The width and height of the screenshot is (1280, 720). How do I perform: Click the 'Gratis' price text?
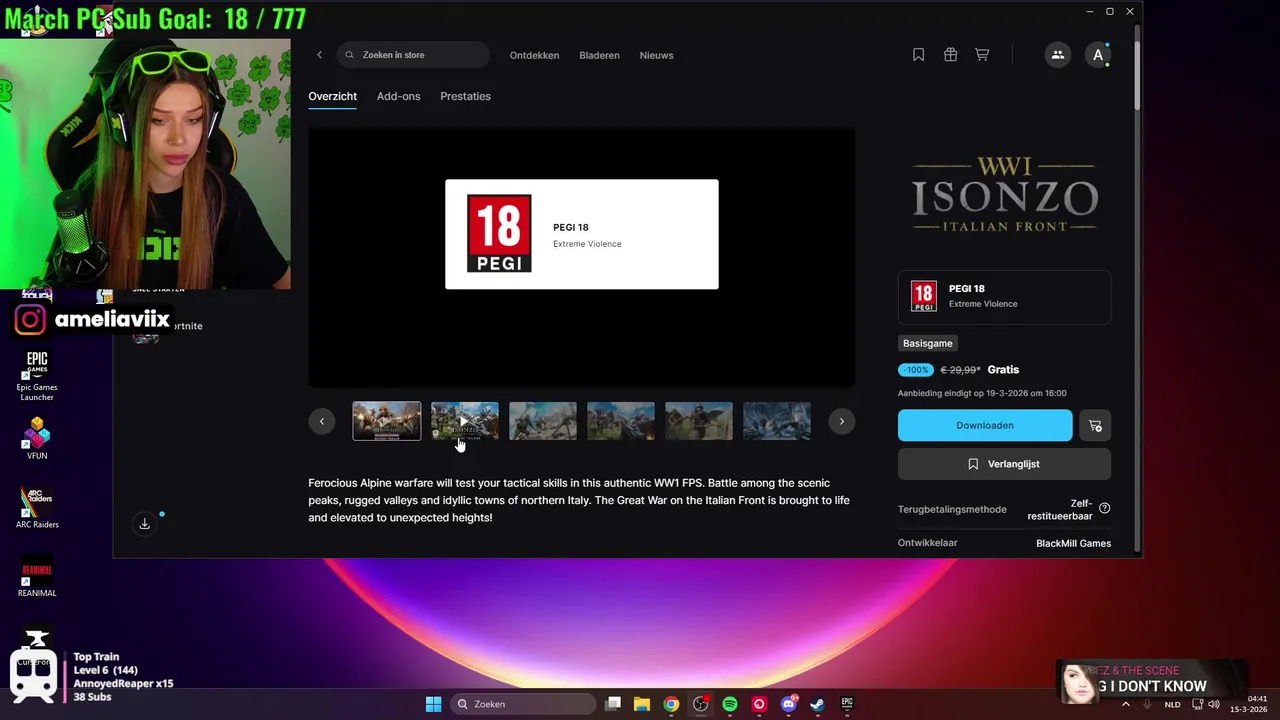[x=1003, y=370]
